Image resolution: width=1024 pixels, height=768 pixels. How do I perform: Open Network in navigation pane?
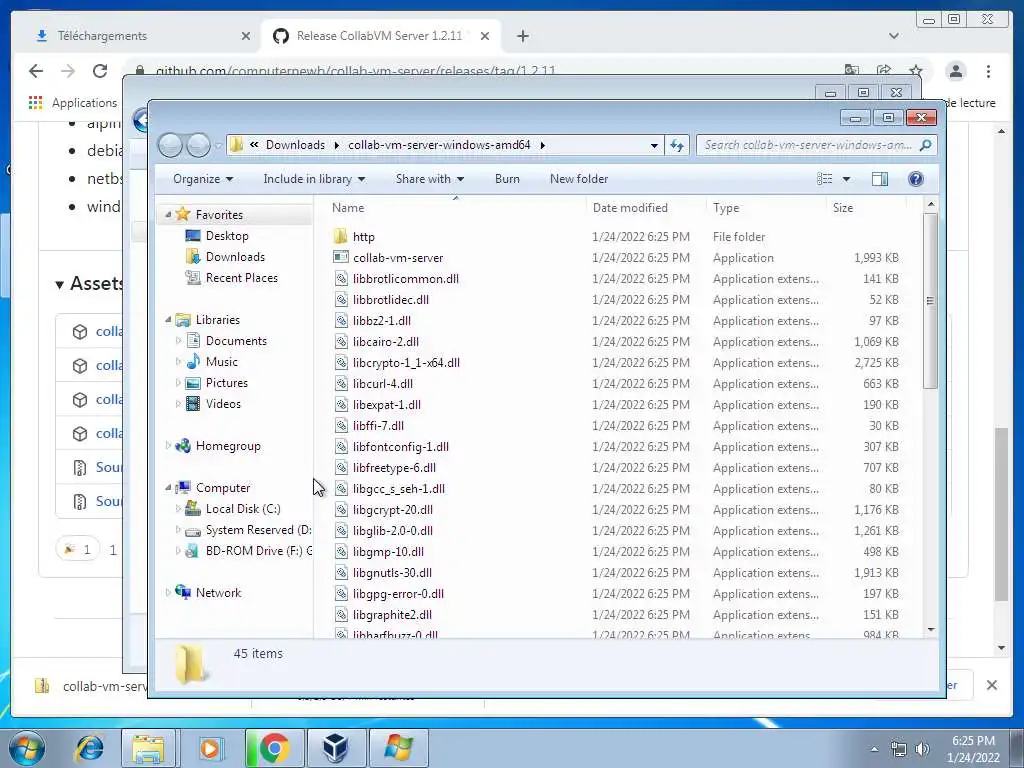point(218,593)
